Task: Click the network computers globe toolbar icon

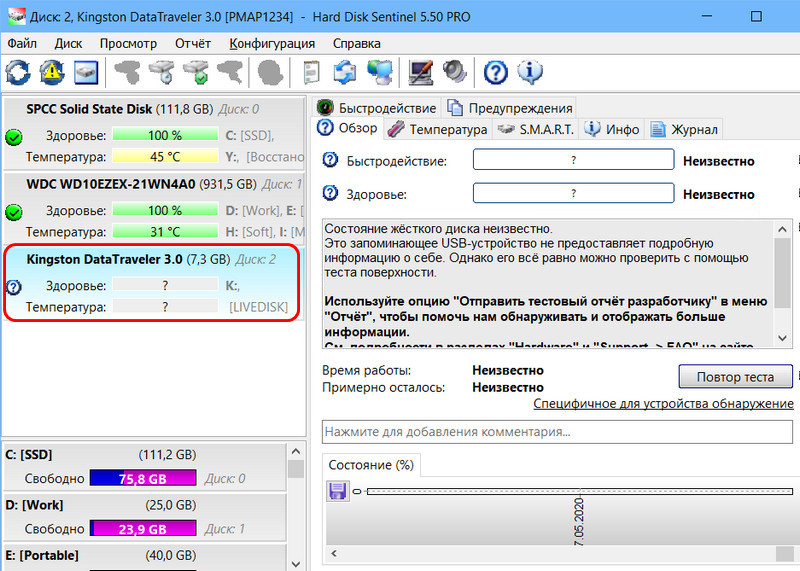Action: (x=380, y=72)
